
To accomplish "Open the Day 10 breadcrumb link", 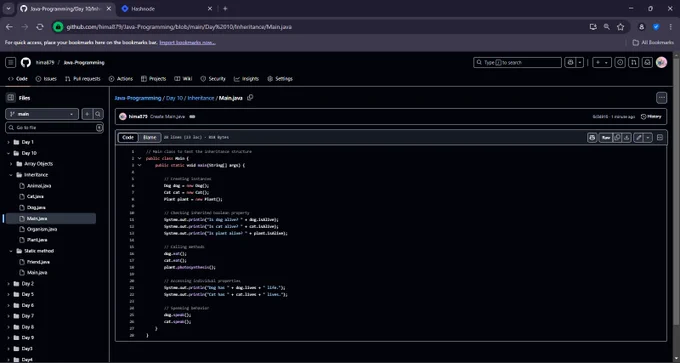I will pos(174,98).
